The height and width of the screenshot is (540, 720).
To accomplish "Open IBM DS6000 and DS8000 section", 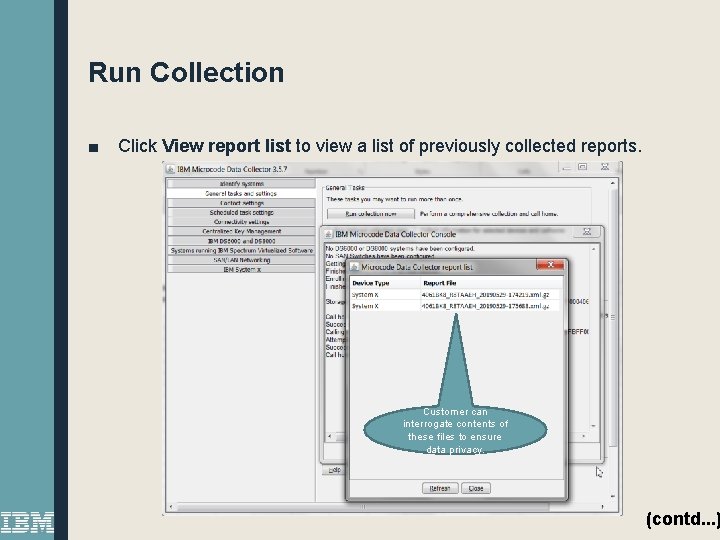I will (x=242, y=241).
